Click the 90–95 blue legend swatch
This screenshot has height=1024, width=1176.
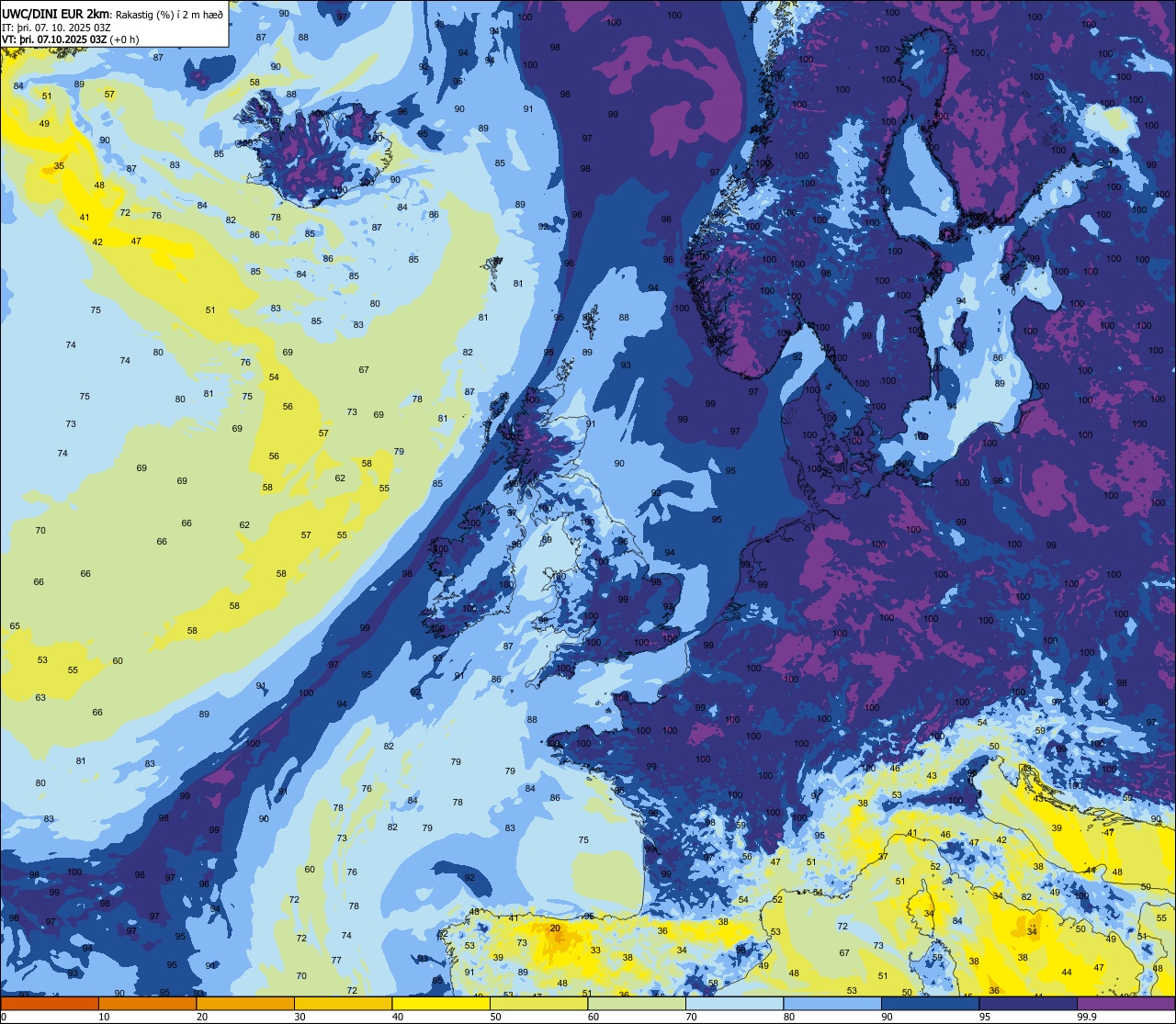(x=930, y=1004)
